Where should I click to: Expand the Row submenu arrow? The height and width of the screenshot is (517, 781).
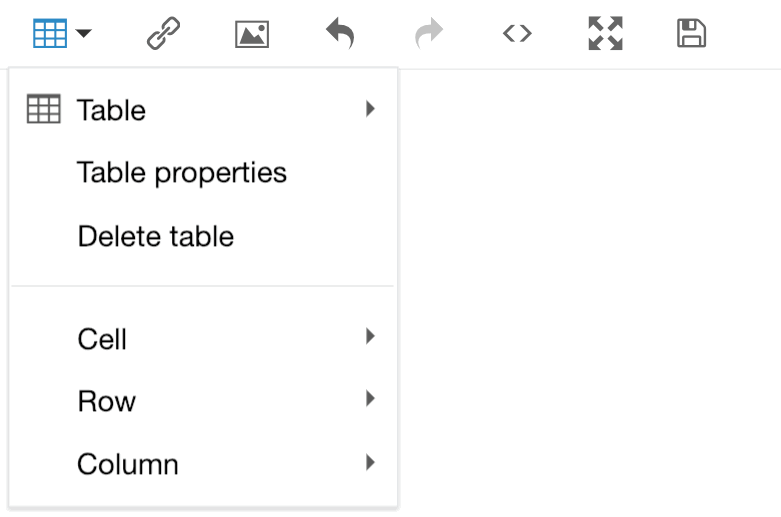tap(370, 398)
